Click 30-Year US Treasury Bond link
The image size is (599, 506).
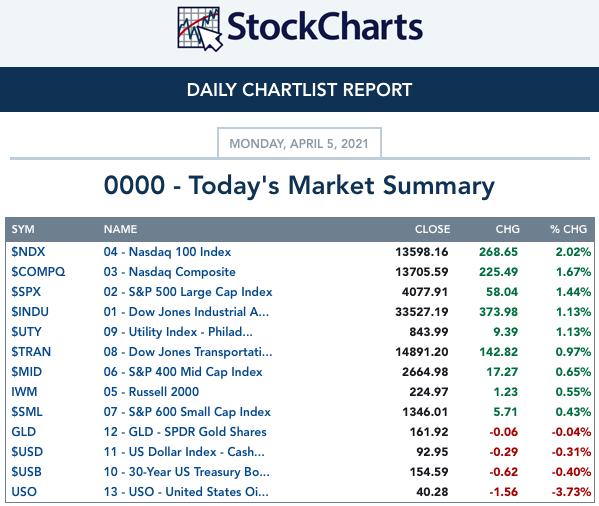point(187,472)
